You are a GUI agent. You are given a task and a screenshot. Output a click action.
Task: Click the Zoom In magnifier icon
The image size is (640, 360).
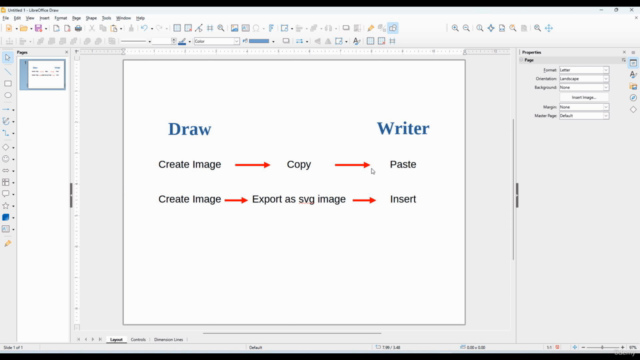tap(455, 28)
